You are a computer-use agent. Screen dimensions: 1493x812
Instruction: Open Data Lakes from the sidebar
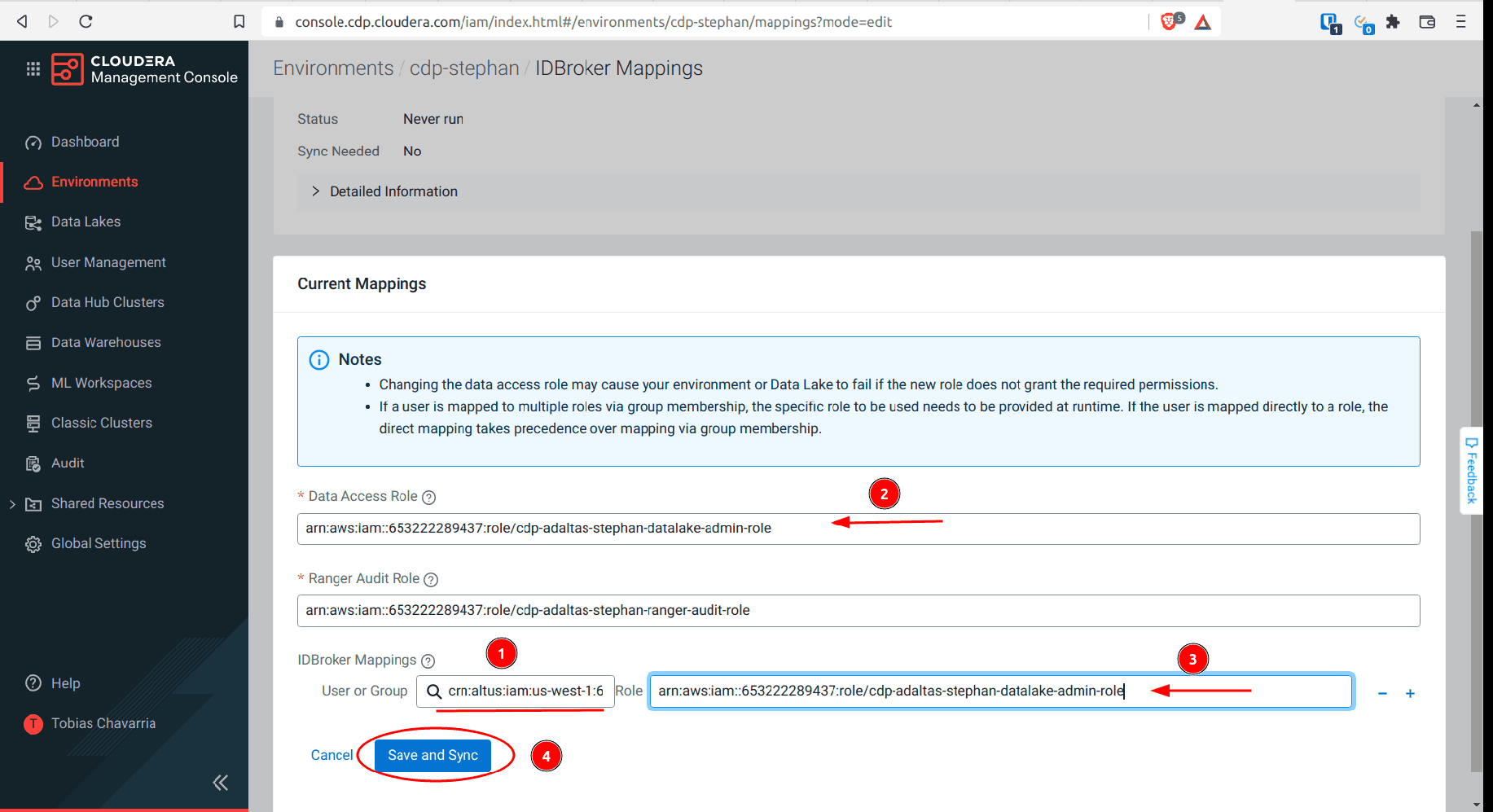(x=86, y=222)
